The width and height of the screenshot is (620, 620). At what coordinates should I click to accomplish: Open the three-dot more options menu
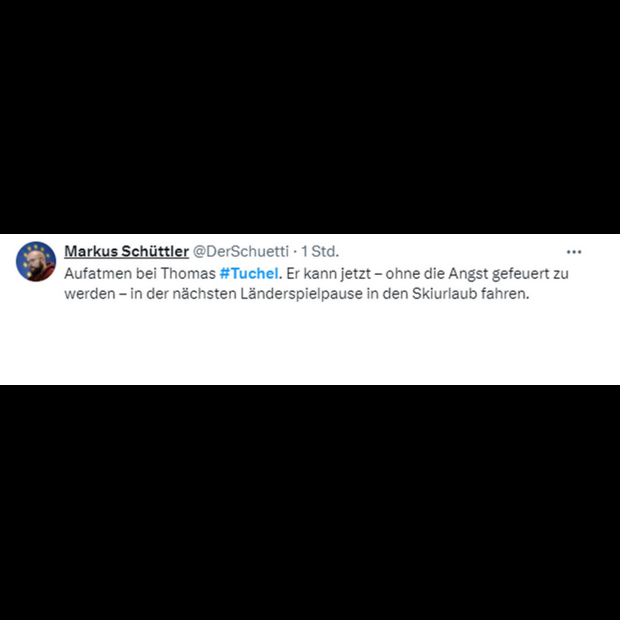pyautogui.click(x=574, y=252)
